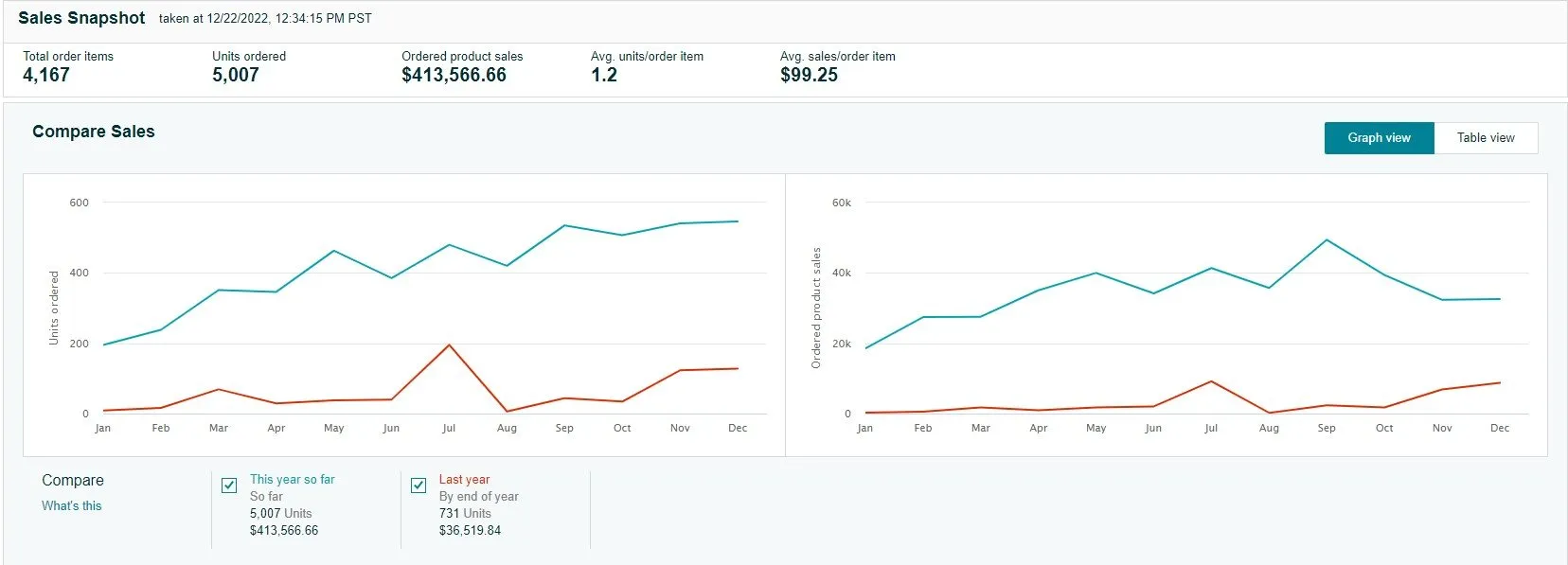Viewport: 1568px width, 565px height.
Task: Click this year's January point in Units ordered chart
Action: (x=103, y=344)
